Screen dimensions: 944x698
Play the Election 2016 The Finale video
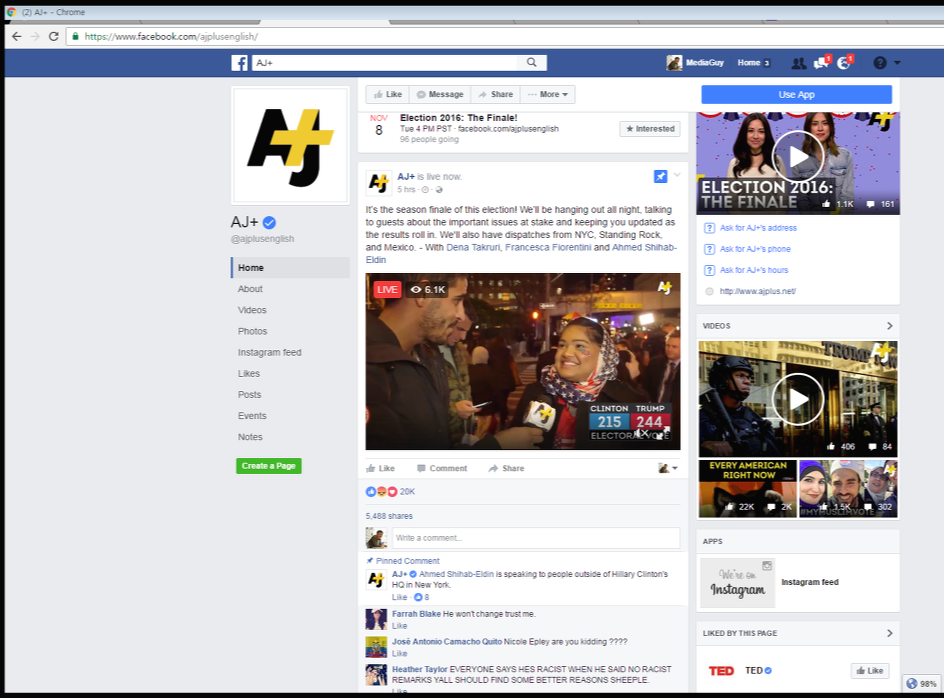click(x=798, y=157)
